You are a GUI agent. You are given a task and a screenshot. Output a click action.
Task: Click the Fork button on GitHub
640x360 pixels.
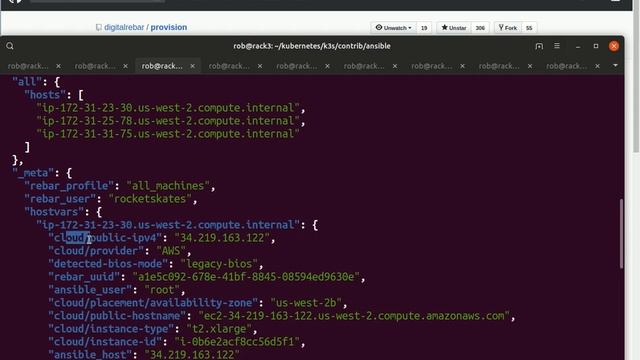click(508, 27)
